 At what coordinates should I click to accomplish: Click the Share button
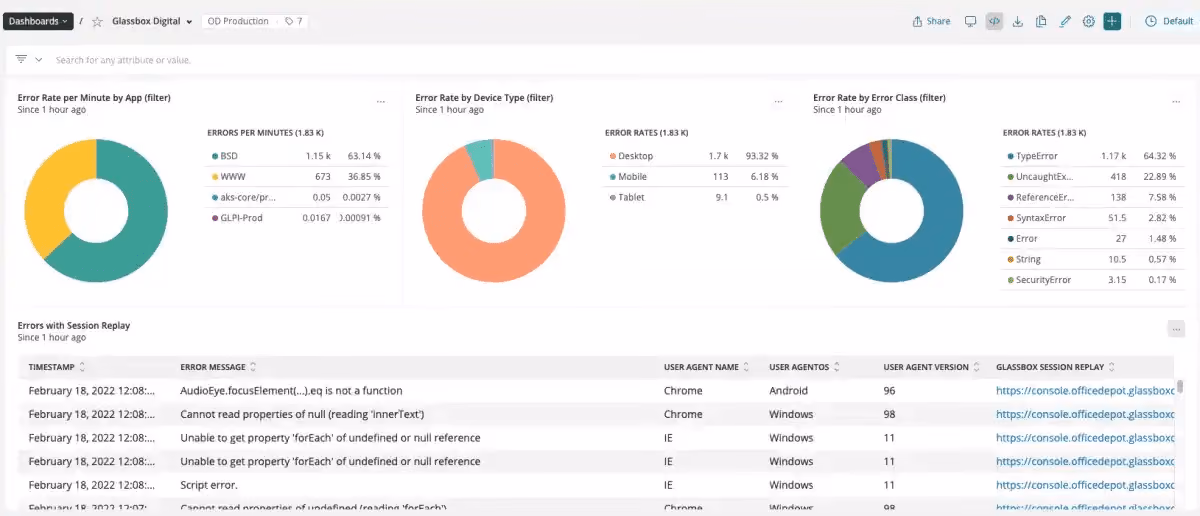point(932,21)
